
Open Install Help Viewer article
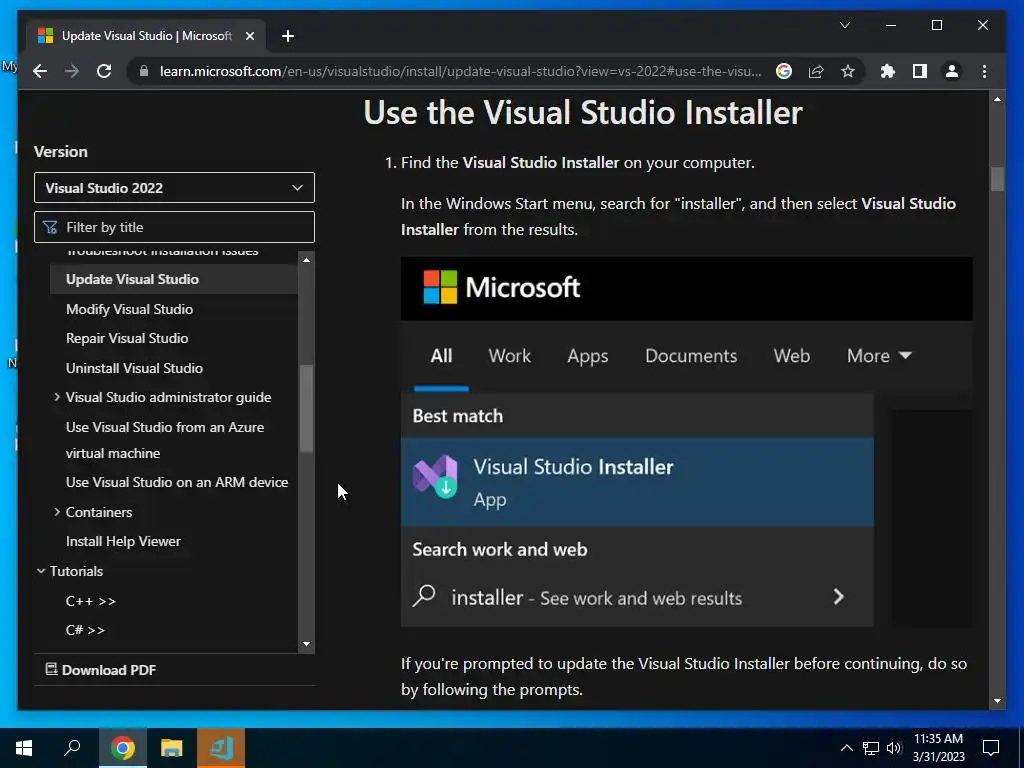(123, 541)
